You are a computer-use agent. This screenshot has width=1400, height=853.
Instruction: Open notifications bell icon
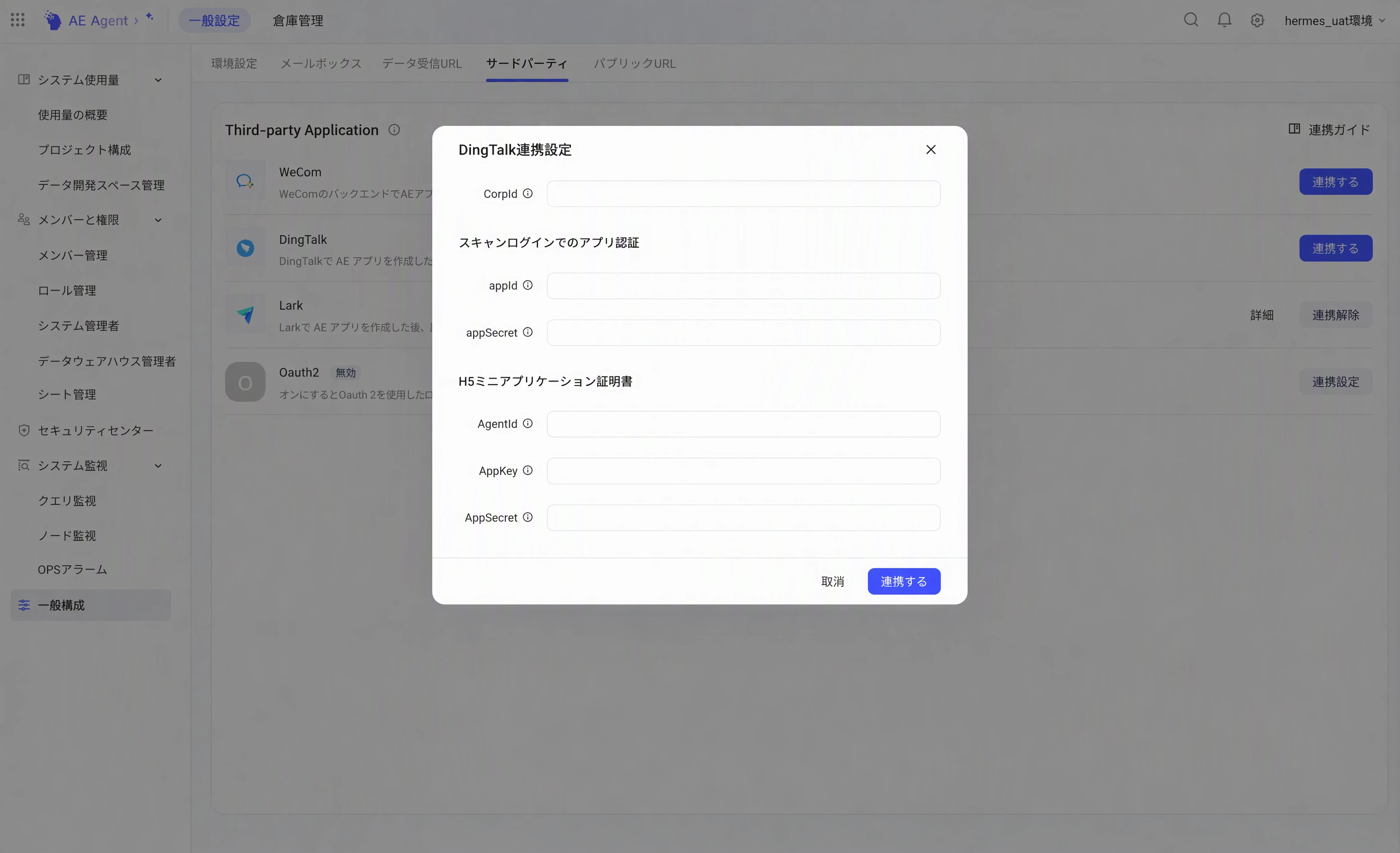pos(1224,20)
